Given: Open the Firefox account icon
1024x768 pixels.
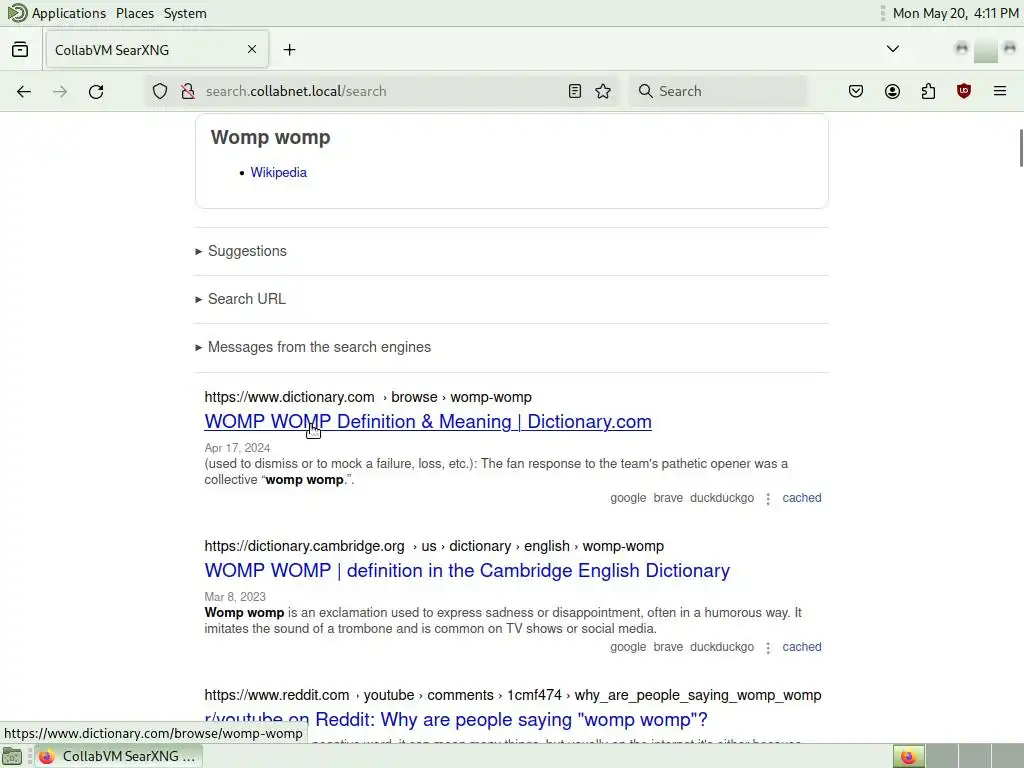Looking at the screenshot, I should point(892,91).
